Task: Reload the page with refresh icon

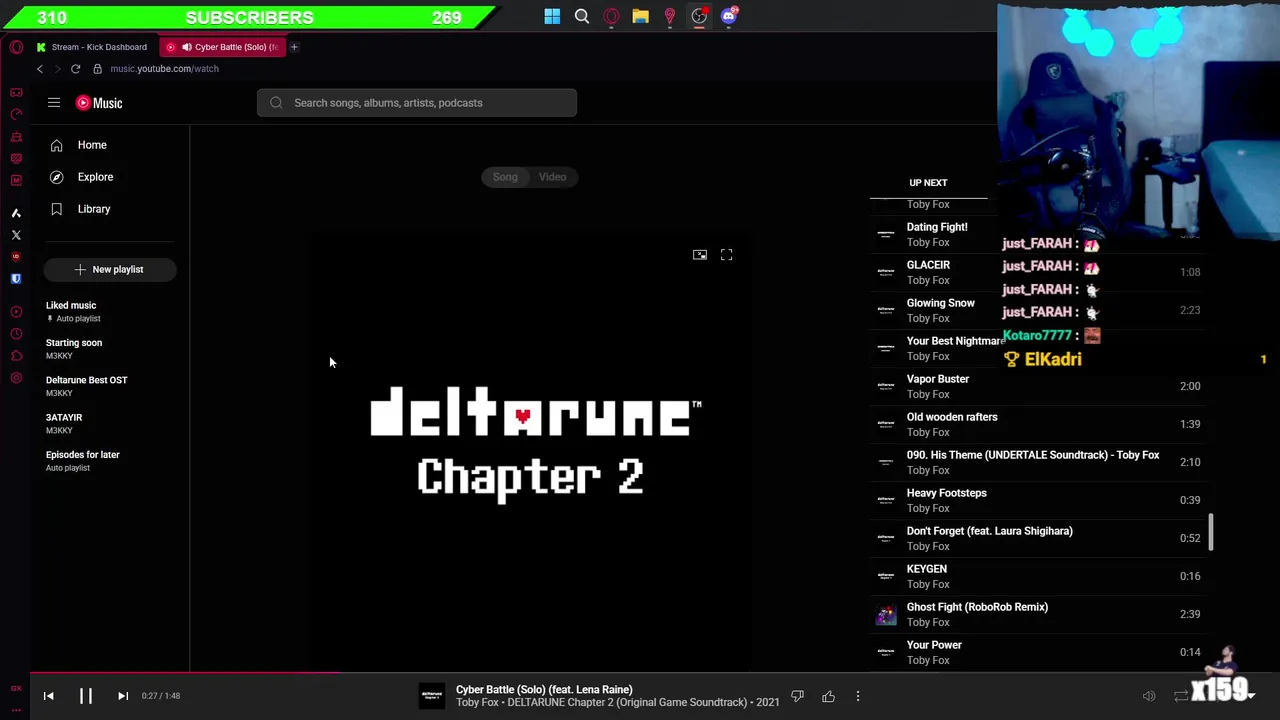Action: point(75,69)
